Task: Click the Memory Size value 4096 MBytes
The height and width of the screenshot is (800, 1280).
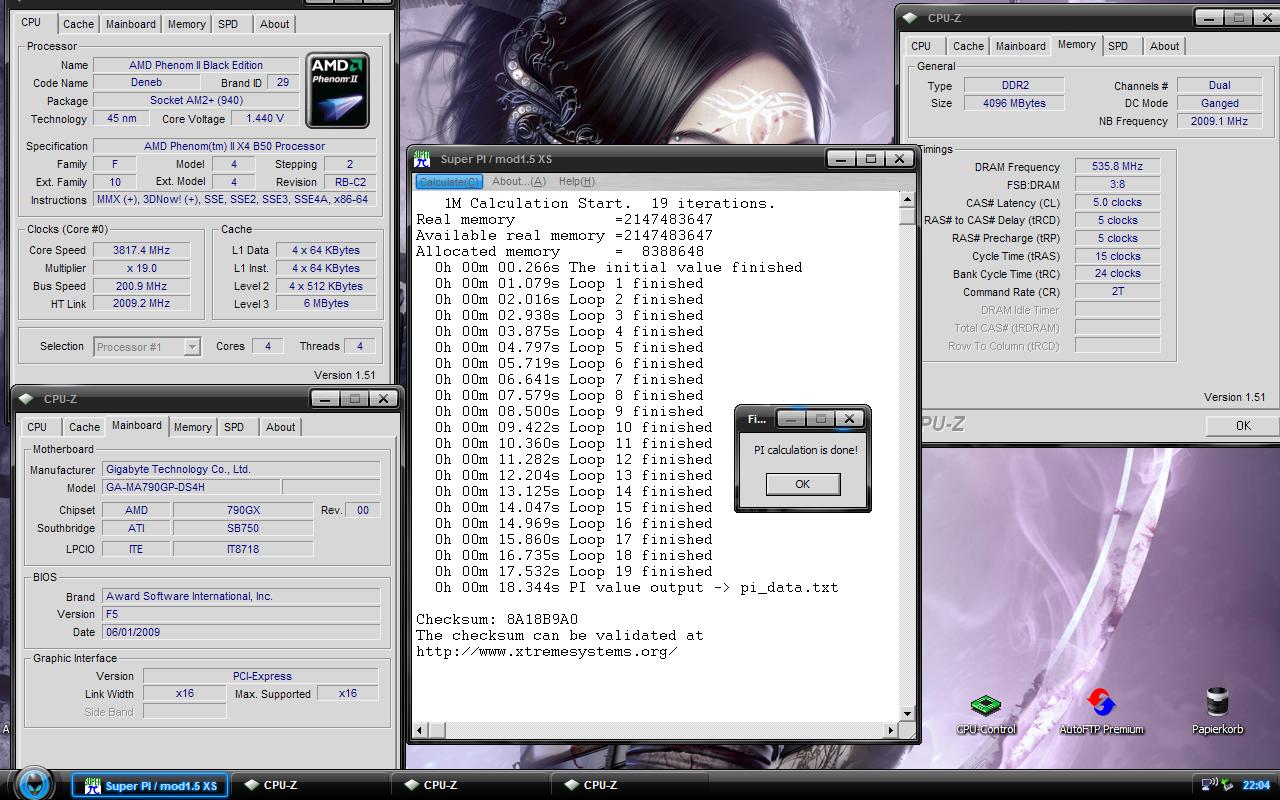Action: click(1014, 103)
